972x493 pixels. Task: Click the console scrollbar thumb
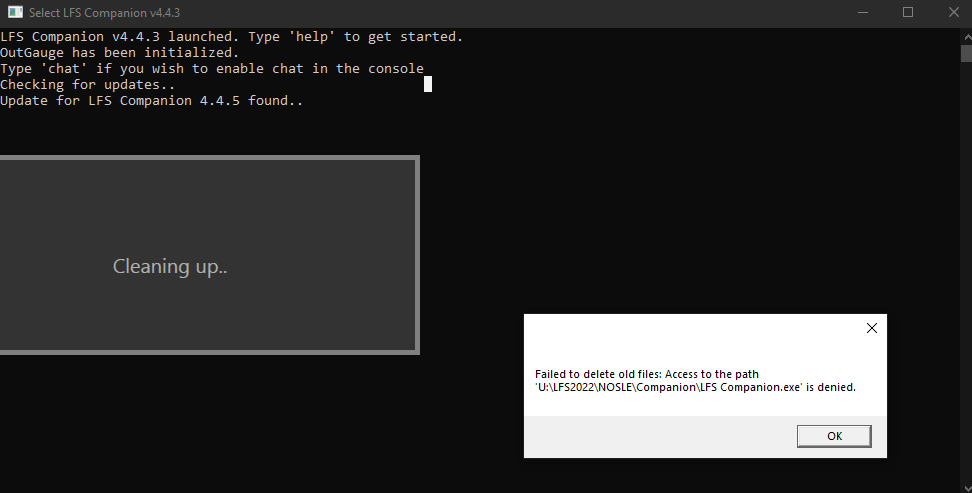pyautogui.click(x=966, y=54)
